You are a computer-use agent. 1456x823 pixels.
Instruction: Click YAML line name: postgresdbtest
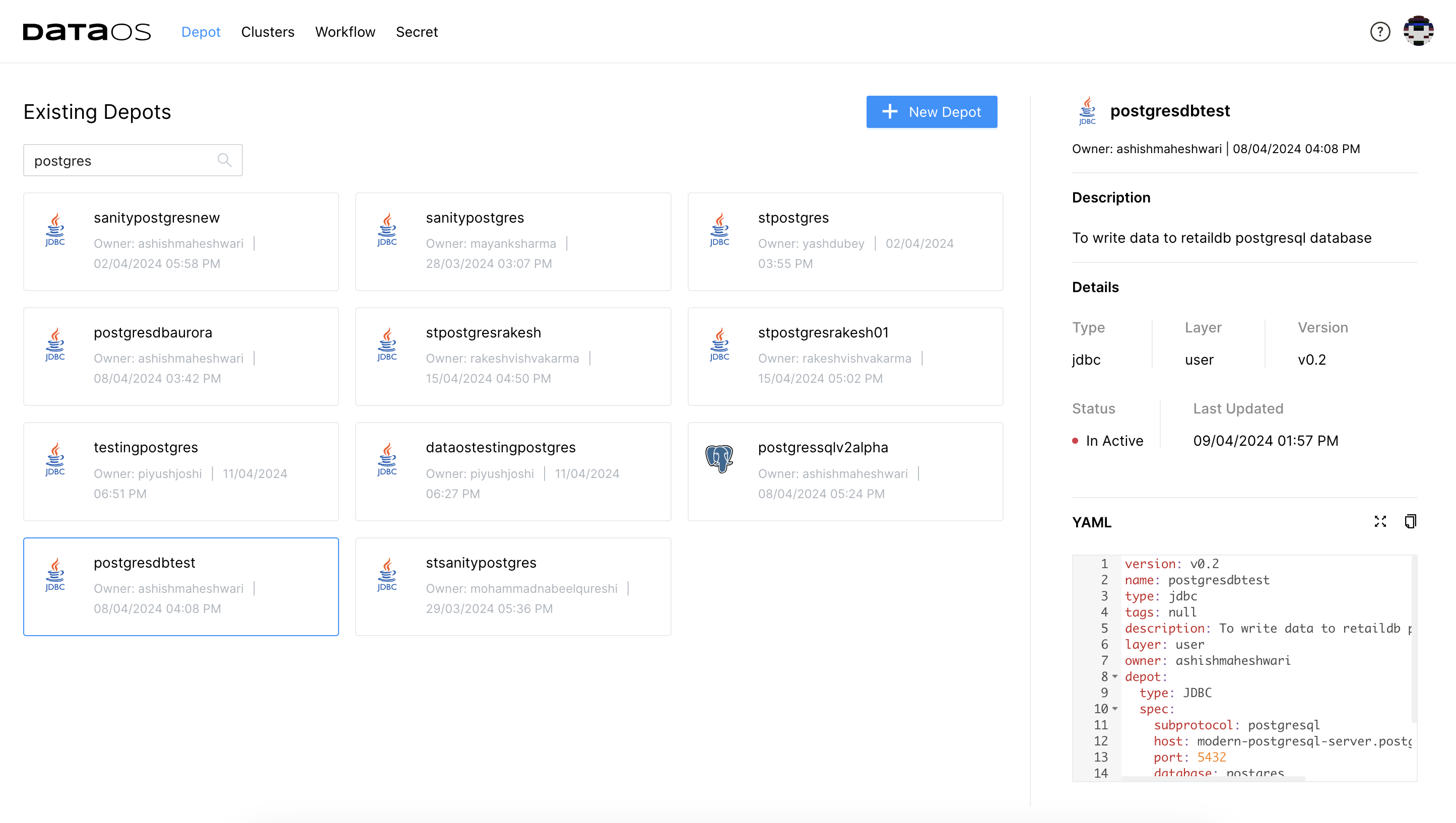(x=1197, y=580)
